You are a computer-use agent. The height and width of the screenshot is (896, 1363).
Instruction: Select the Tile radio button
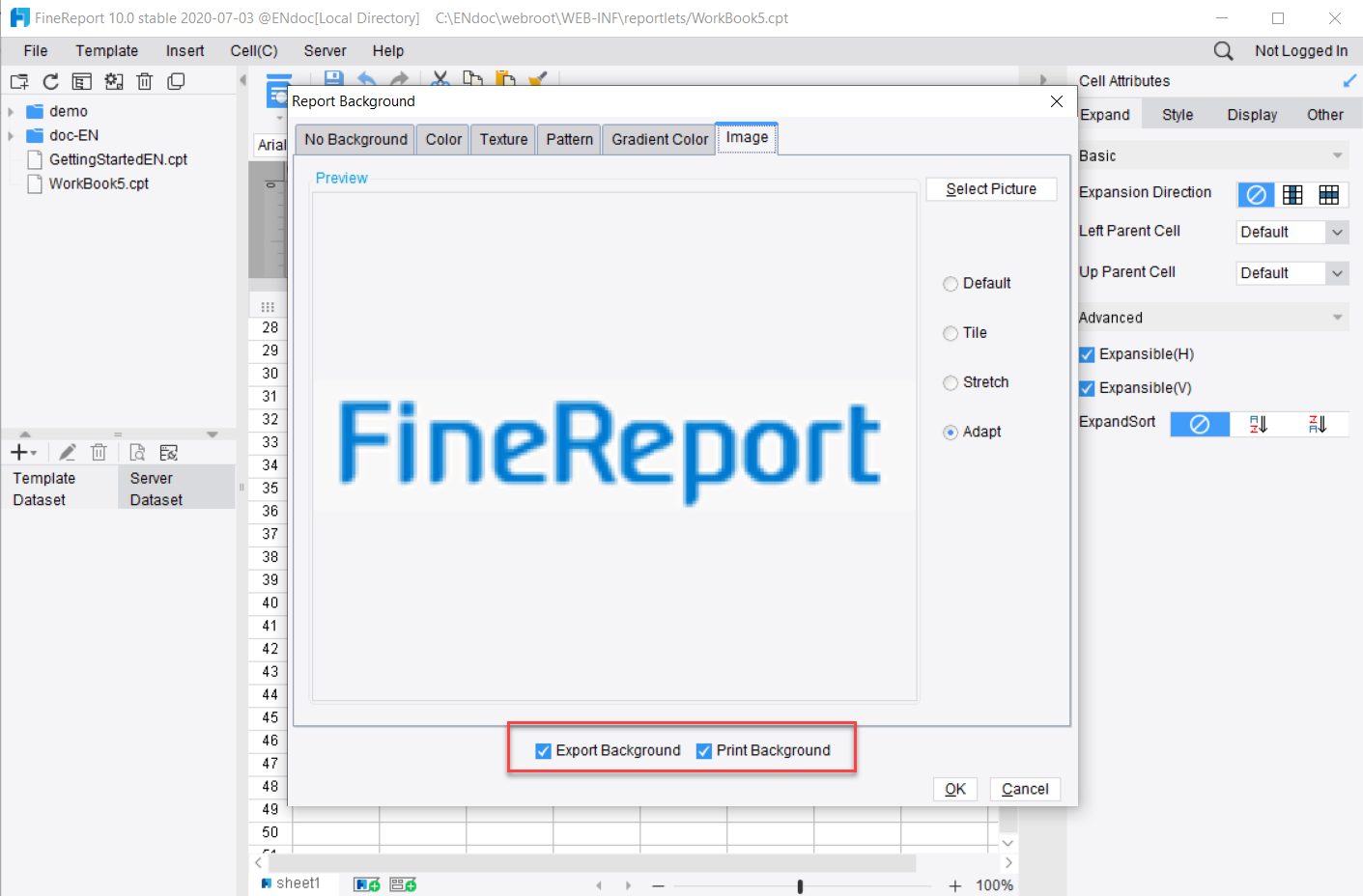950,333
